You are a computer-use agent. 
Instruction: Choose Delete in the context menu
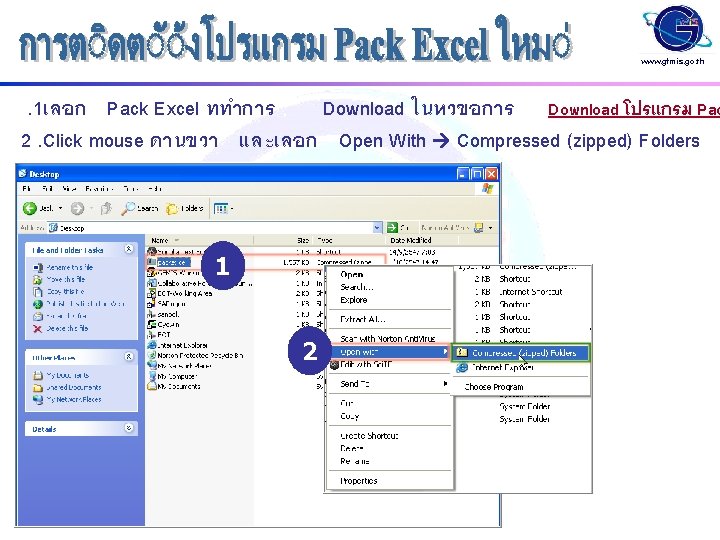(x=390, y=448)
